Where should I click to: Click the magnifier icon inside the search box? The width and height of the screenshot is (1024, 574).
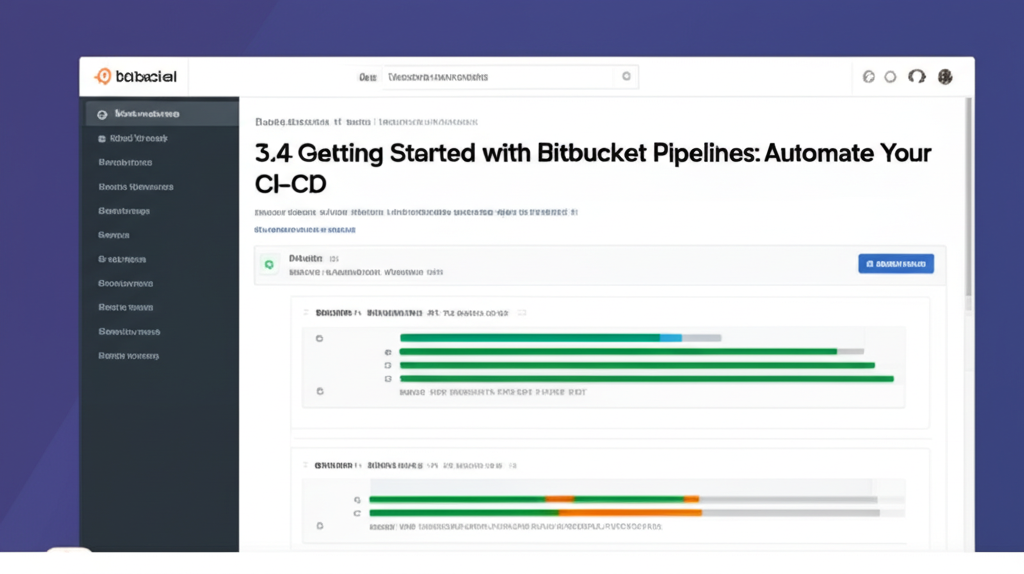coord(626,76)
